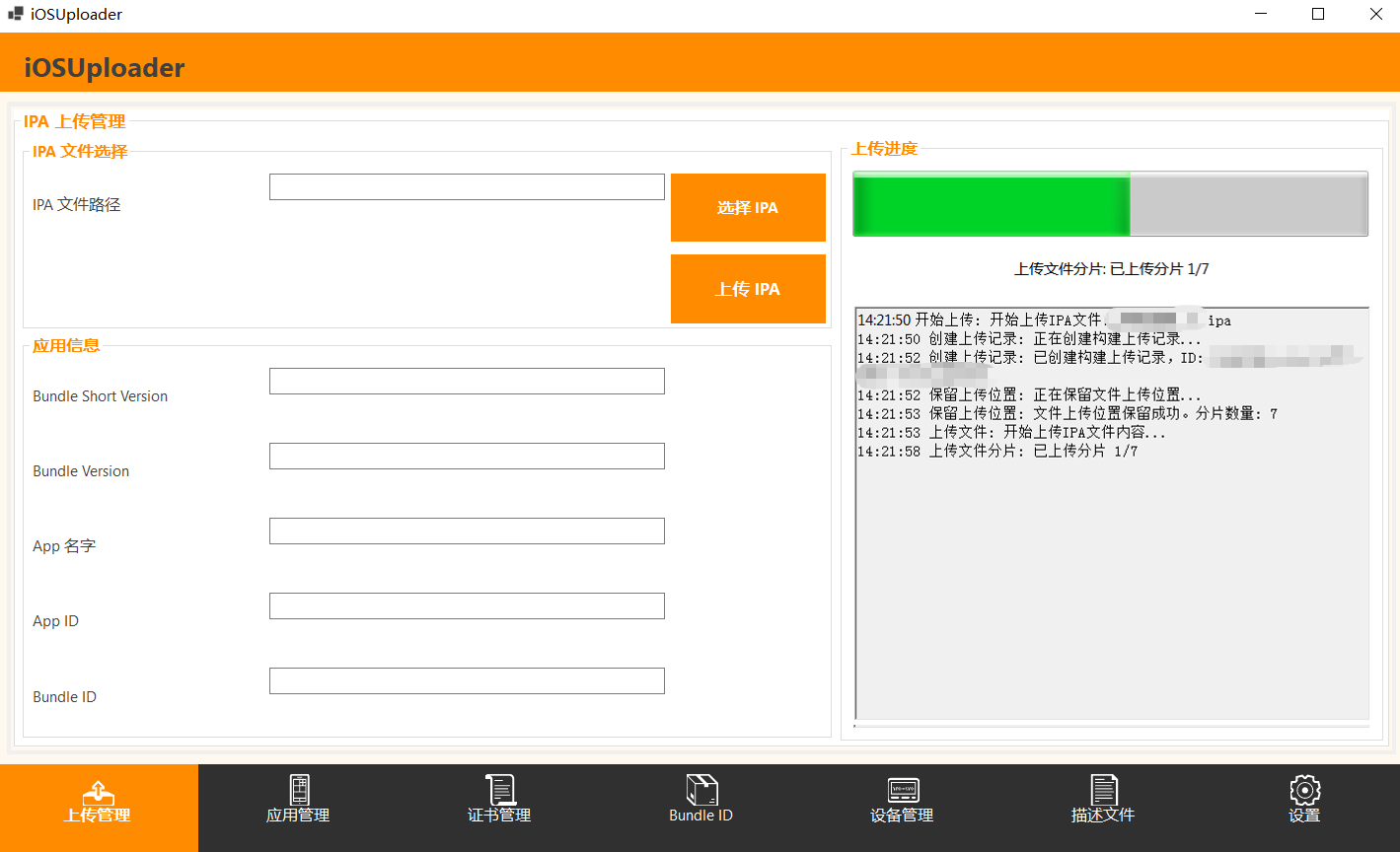
Task: Click the Bundle ID input field
Action: click(x=466, y=680)
